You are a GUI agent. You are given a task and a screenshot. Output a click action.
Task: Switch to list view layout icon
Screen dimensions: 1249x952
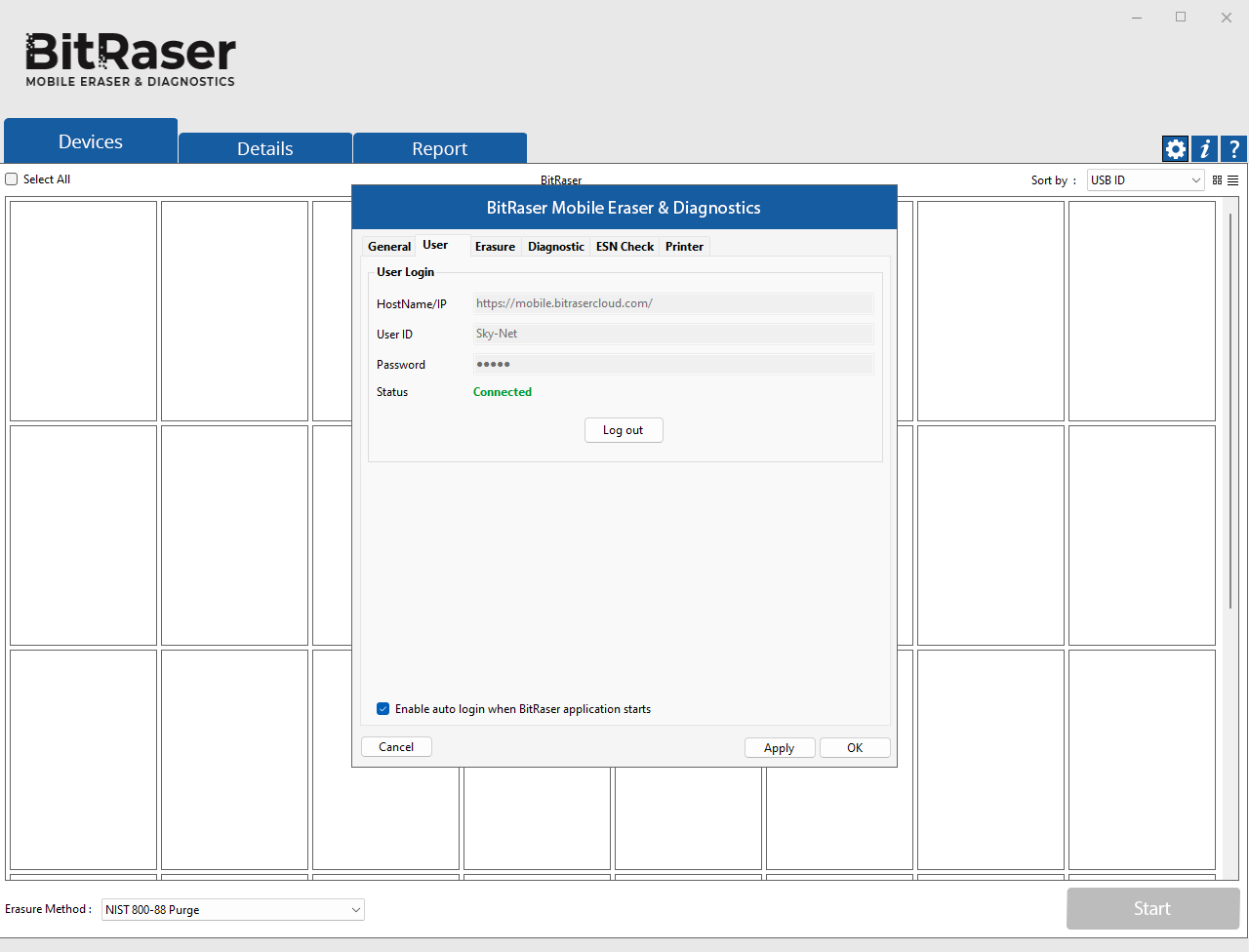(x=1233, y=180)
